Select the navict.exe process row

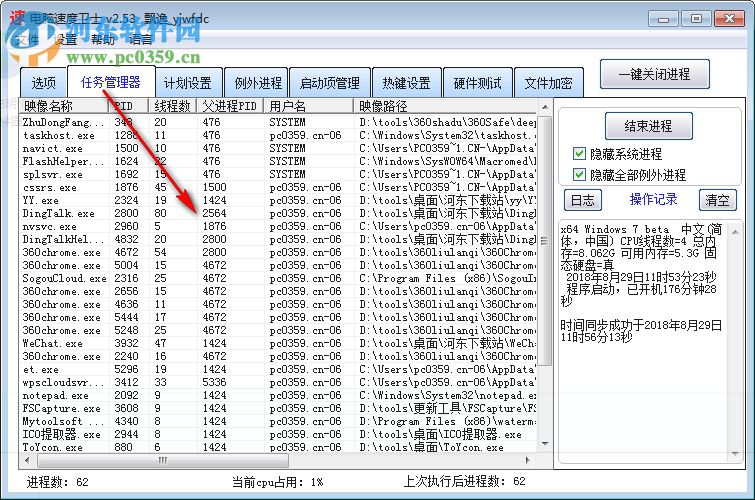pos(278,148)
